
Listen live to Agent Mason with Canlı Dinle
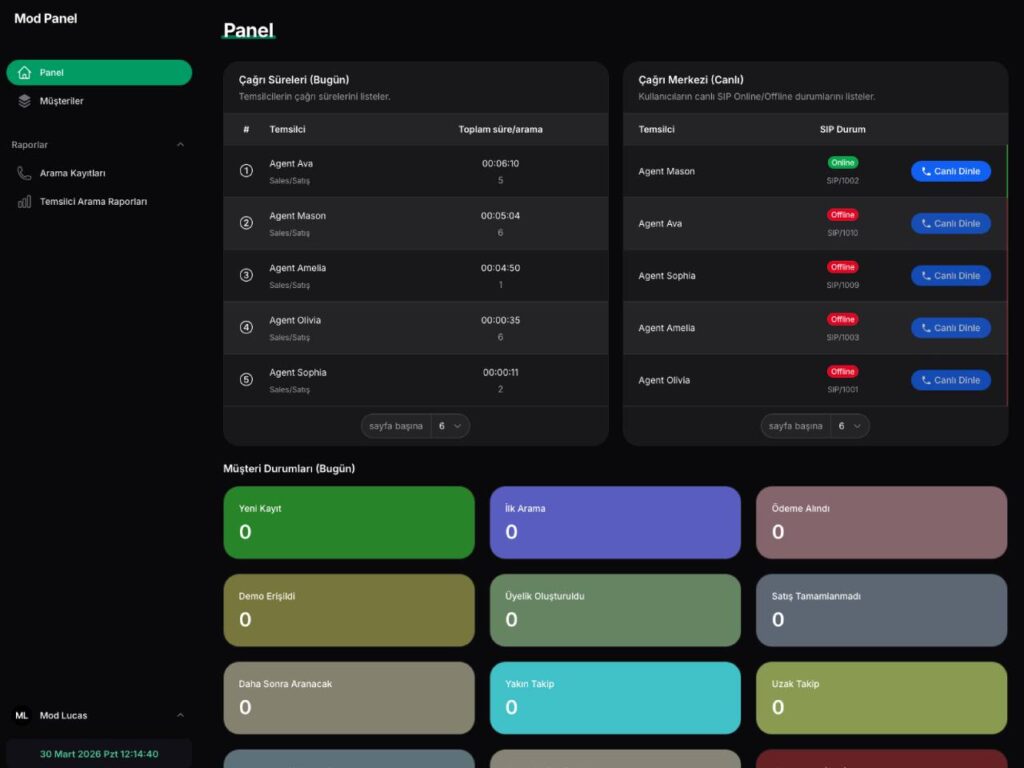pyautogui.click(x=951, y=171)
